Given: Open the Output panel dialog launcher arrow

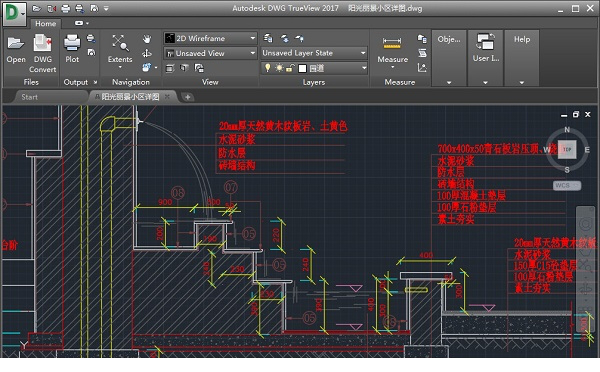Looking at the screenshot, I should tap(95, 82).
